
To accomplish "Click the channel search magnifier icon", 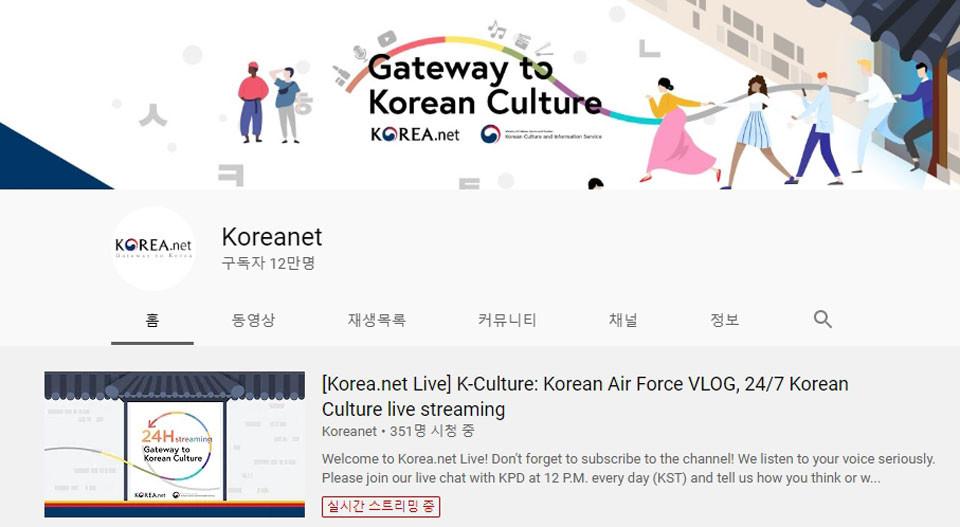I will pos(822,319).
